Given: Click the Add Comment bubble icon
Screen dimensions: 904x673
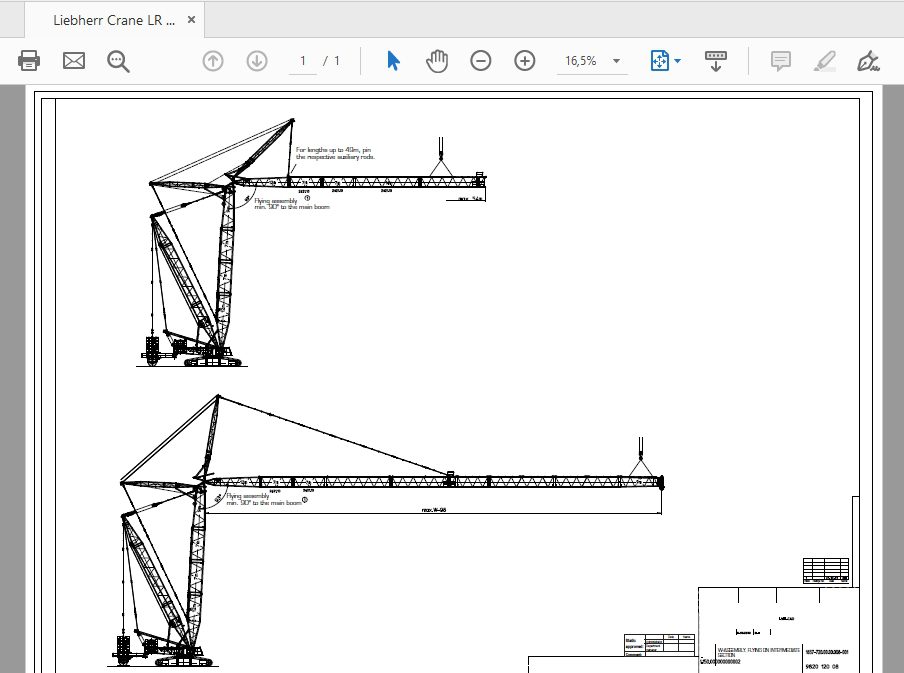Looking at the screenshot, I should [779, 60].
